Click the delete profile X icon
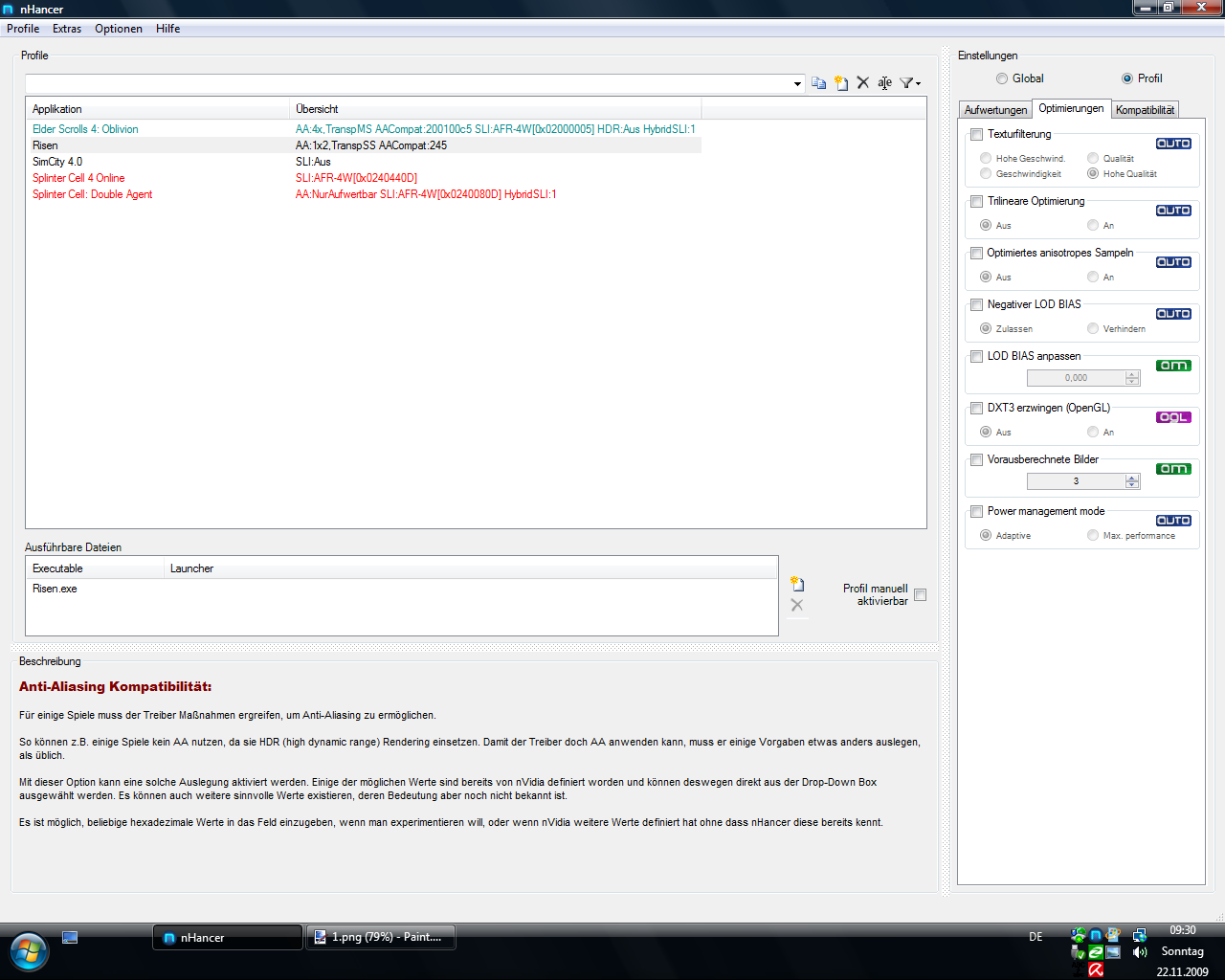The image size is (1225, 980). tap(862, 83)
